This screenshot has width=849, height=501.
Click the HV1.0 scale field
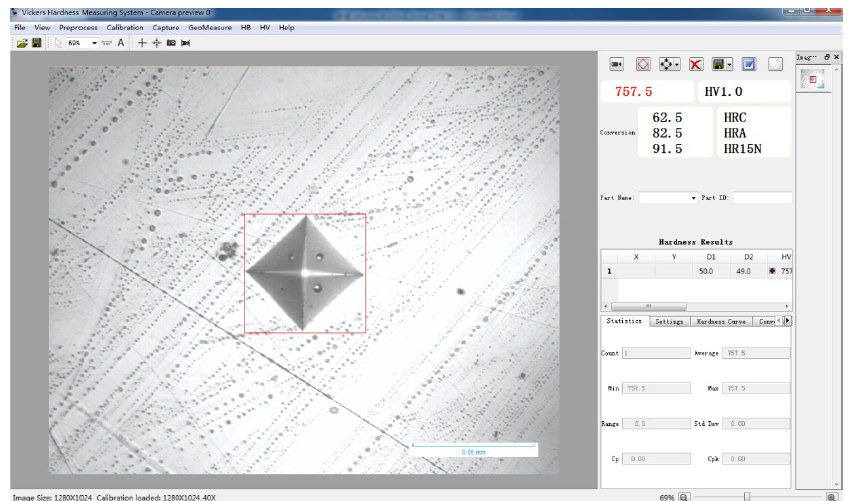(x=744, y=92)
